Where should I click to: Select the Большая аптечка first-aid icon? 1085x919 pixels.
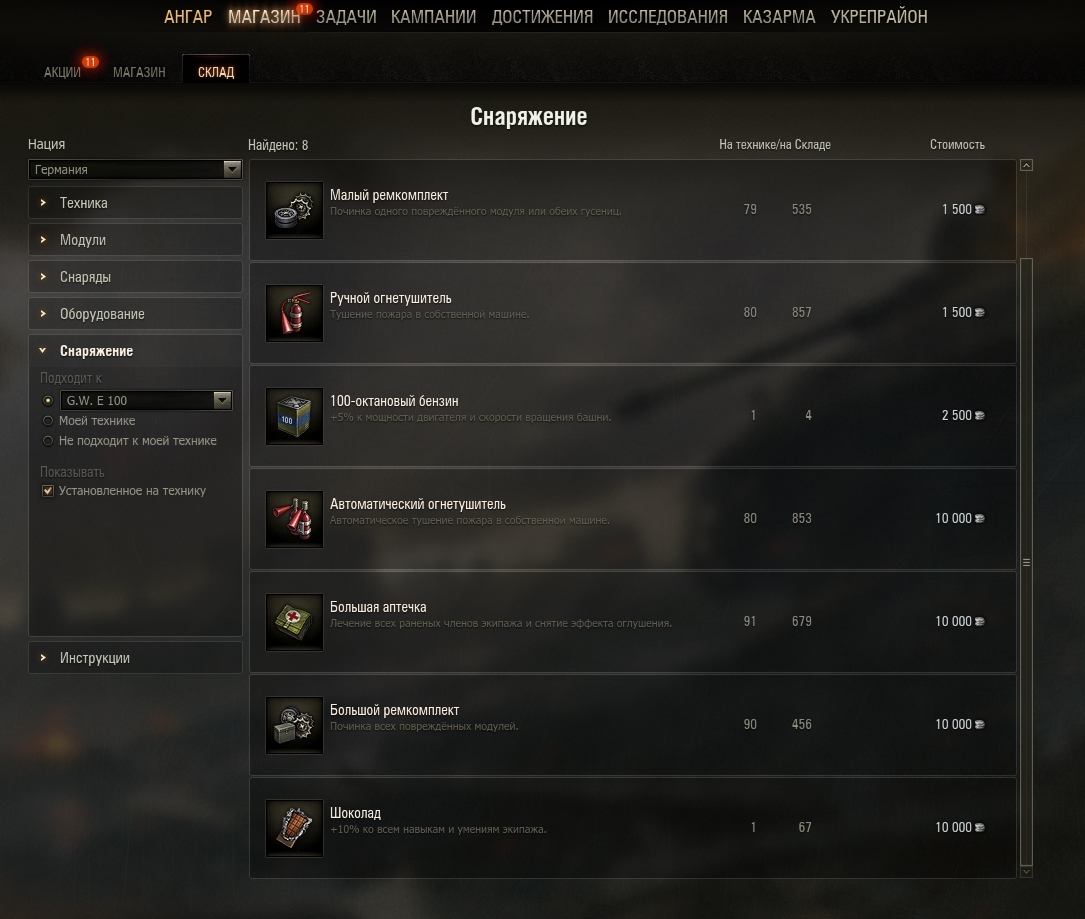(x=294, y=622)
